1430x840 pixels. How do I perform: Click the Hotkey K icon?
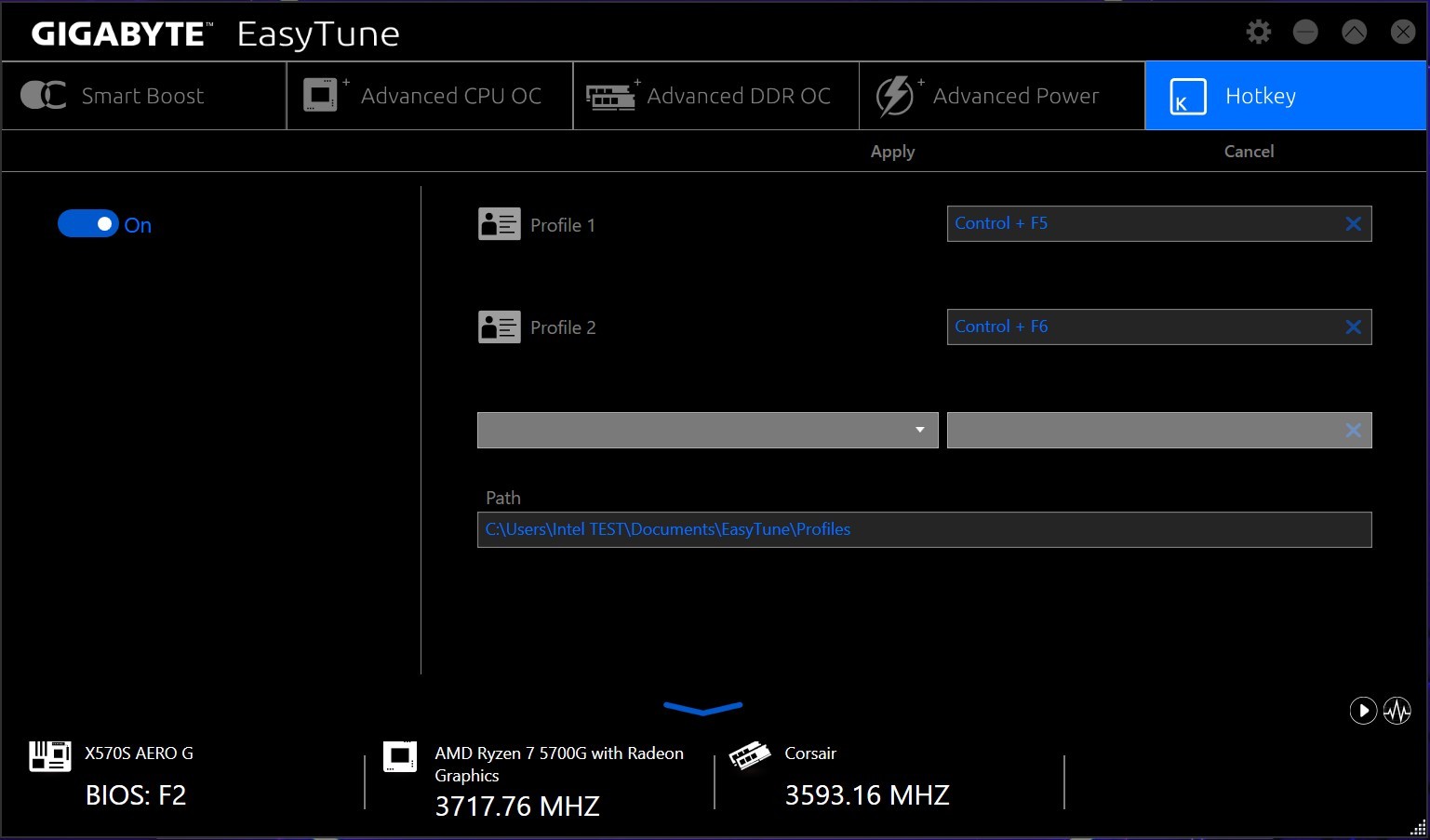coord(1187,97)
